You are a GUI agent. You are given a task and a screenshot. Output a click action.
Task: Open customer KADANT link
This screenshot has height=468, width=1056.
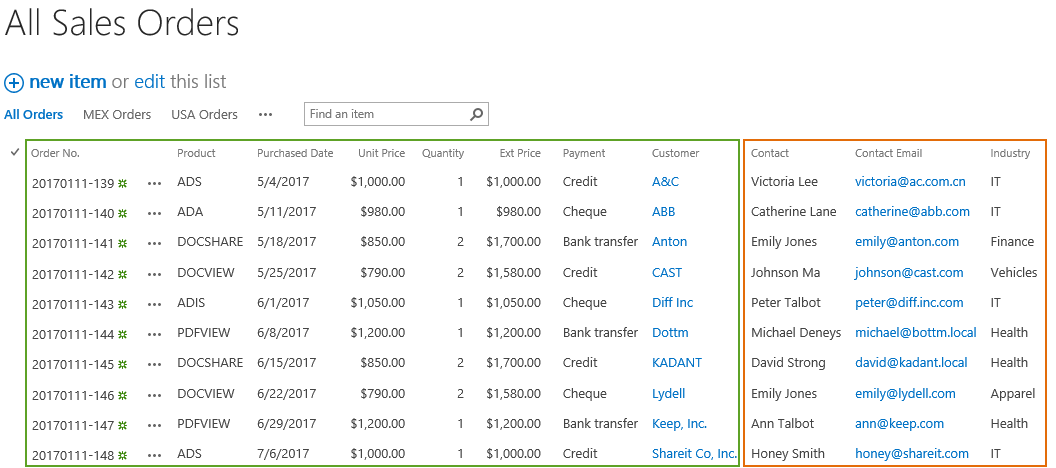(x=677, y=363)
